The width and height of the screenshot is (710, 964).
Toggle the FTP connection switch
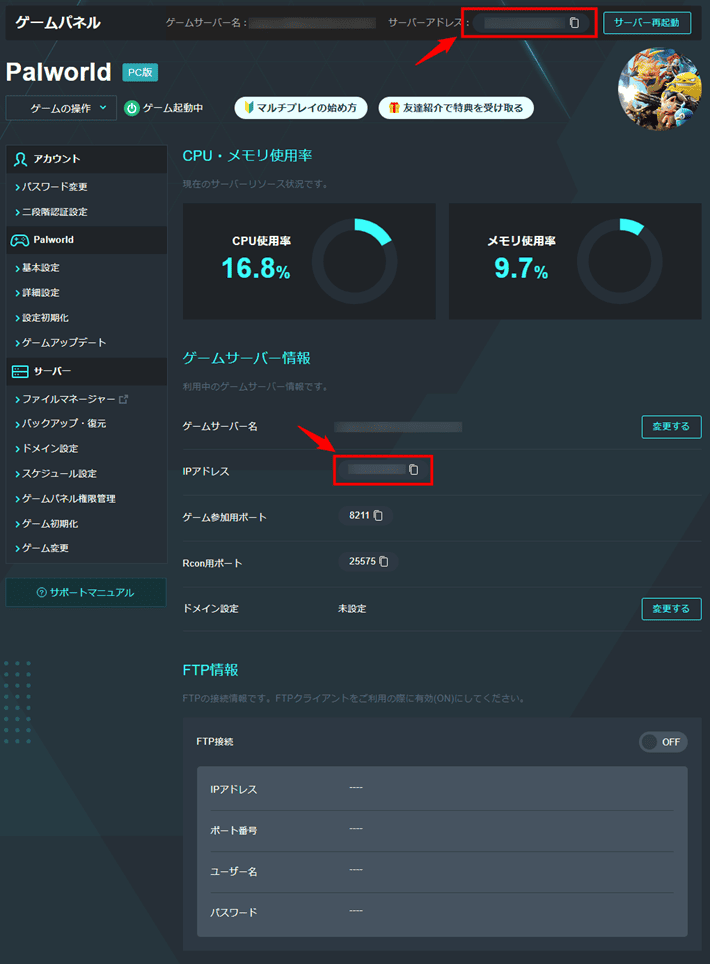(x=663, y=742)
